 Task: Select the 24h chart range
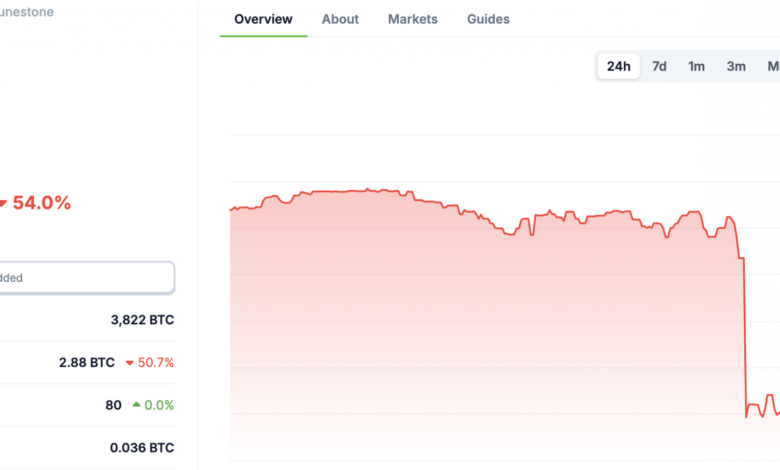(619, 66)
